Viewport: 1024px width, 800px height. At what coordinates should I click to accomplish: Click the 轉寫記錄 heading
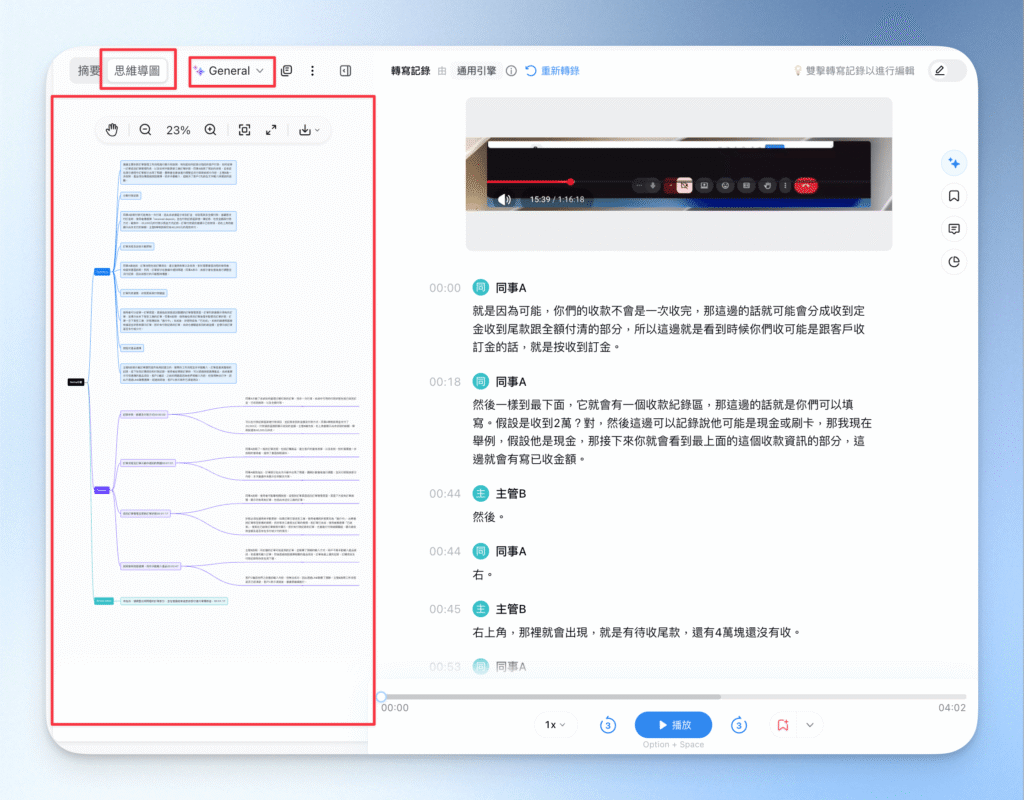point(410,71)
